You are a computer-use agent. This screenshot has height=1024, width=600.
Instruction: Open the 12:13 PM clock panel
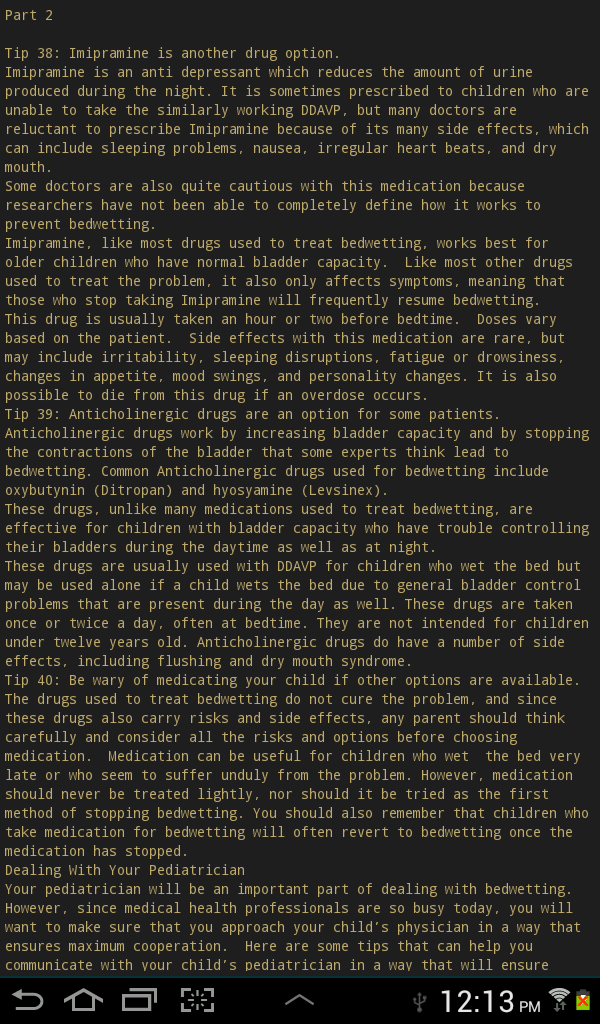[x=490, y=1001]
